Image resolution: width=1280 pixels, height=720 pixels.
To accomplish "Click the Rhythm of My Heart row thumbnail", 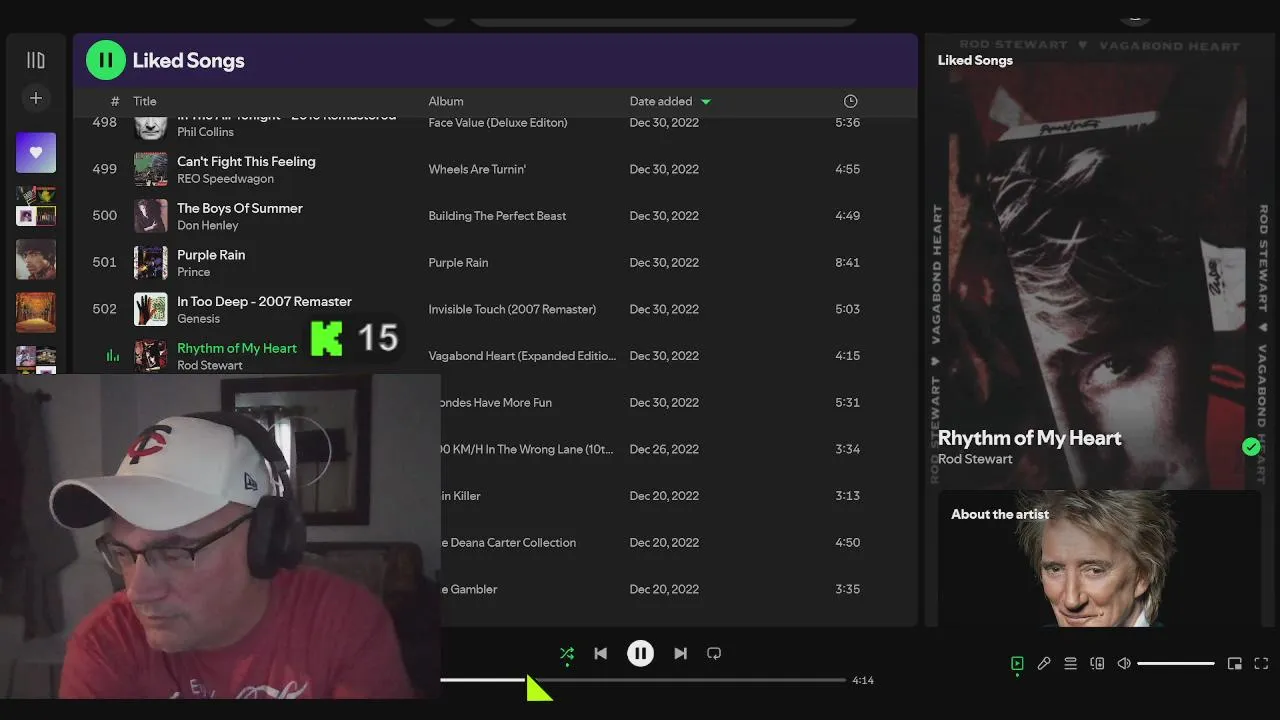I will (x=151, y=356).
